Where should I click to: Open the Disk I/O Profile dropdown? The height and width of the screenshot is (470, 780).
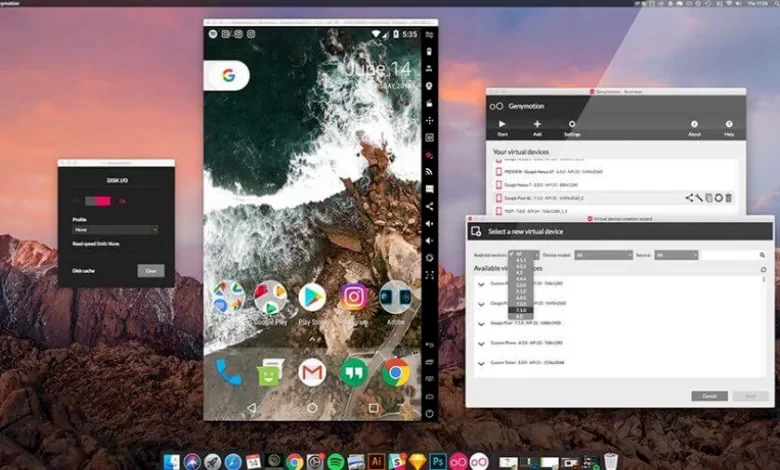pyautogui.click(x=114, y=229)
